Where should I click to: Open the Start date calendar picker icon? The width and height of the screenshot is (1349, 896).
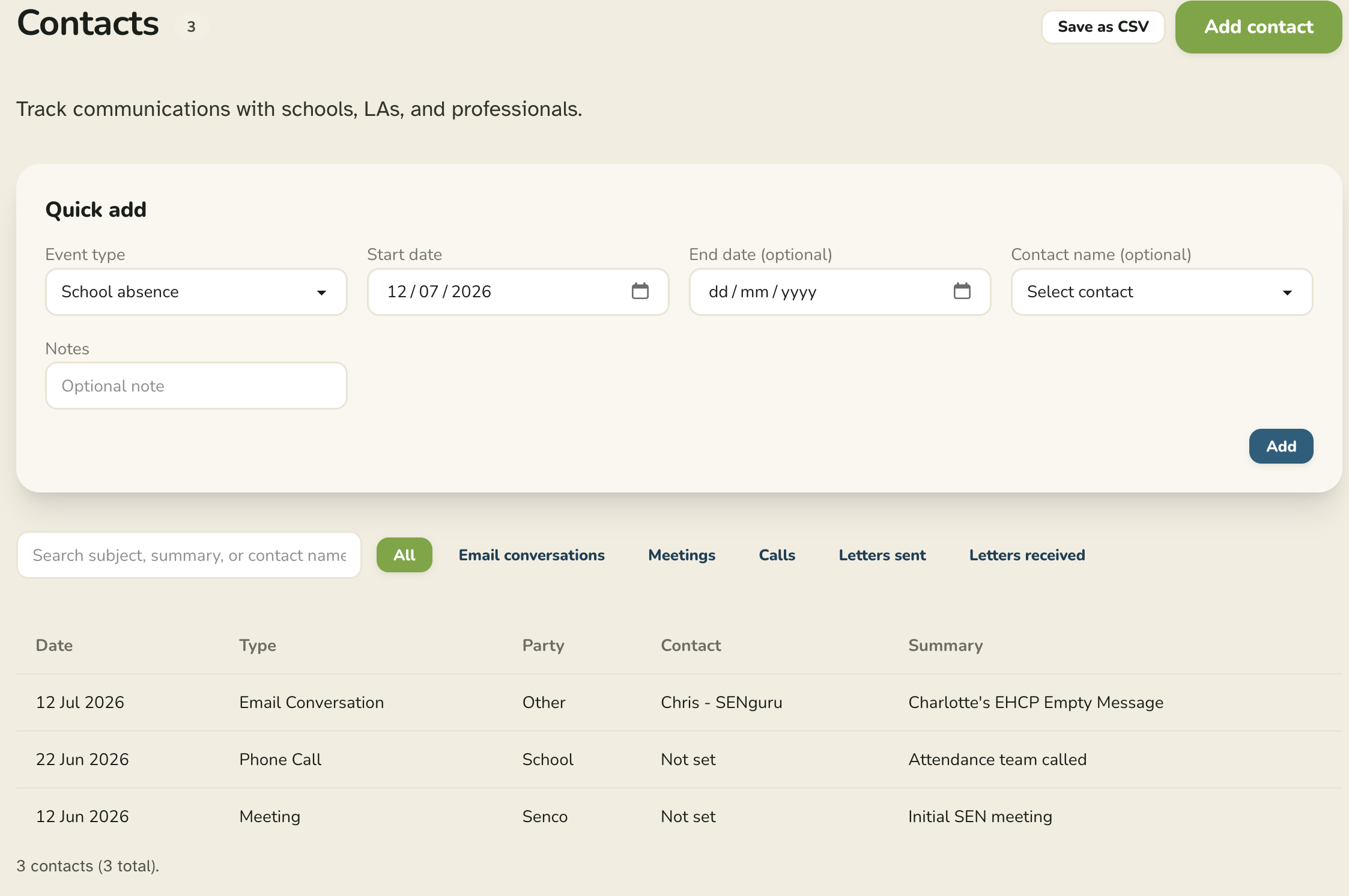click(640, 291)
